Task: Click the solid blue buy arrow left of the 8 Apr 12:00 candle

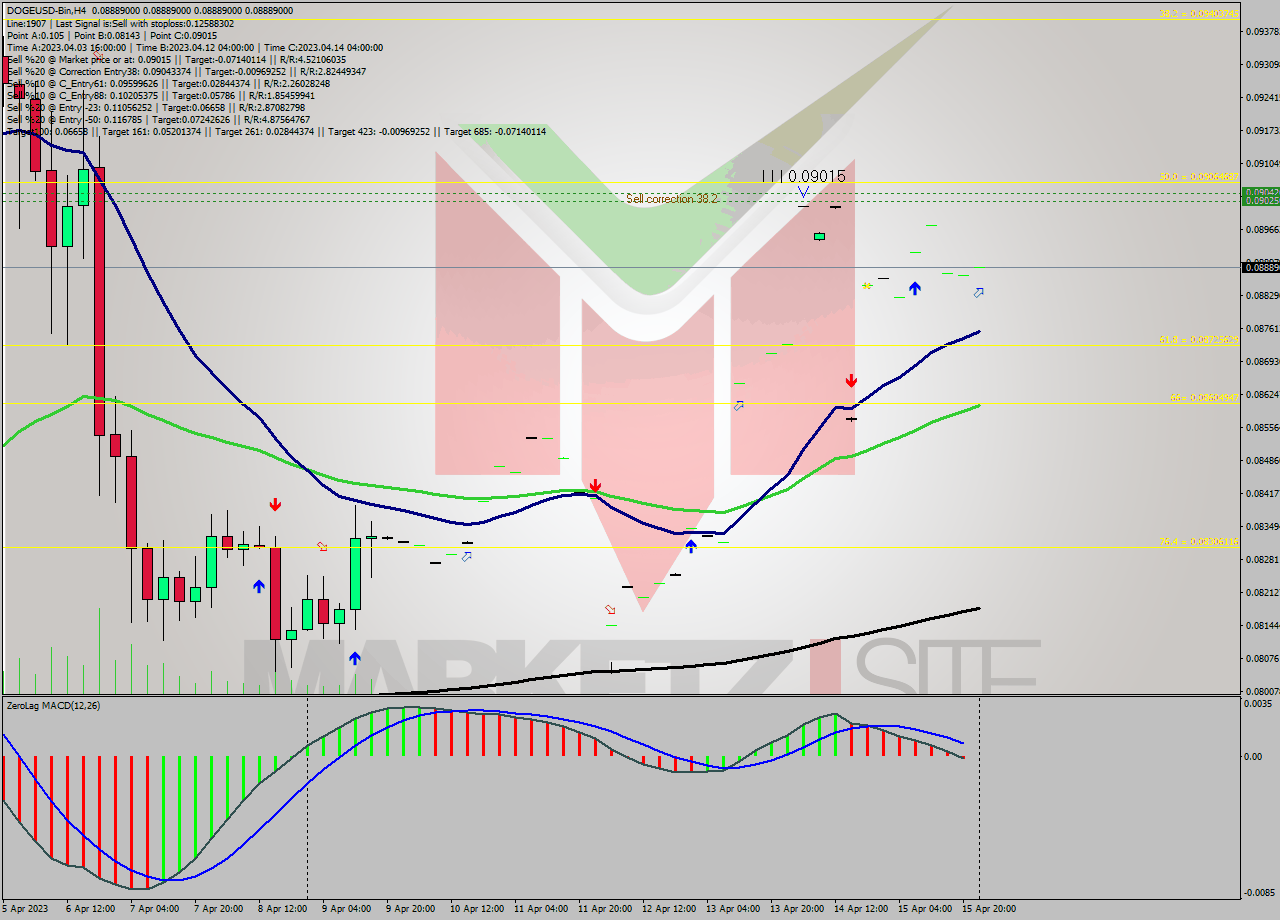Action: (x=259, y=586)
